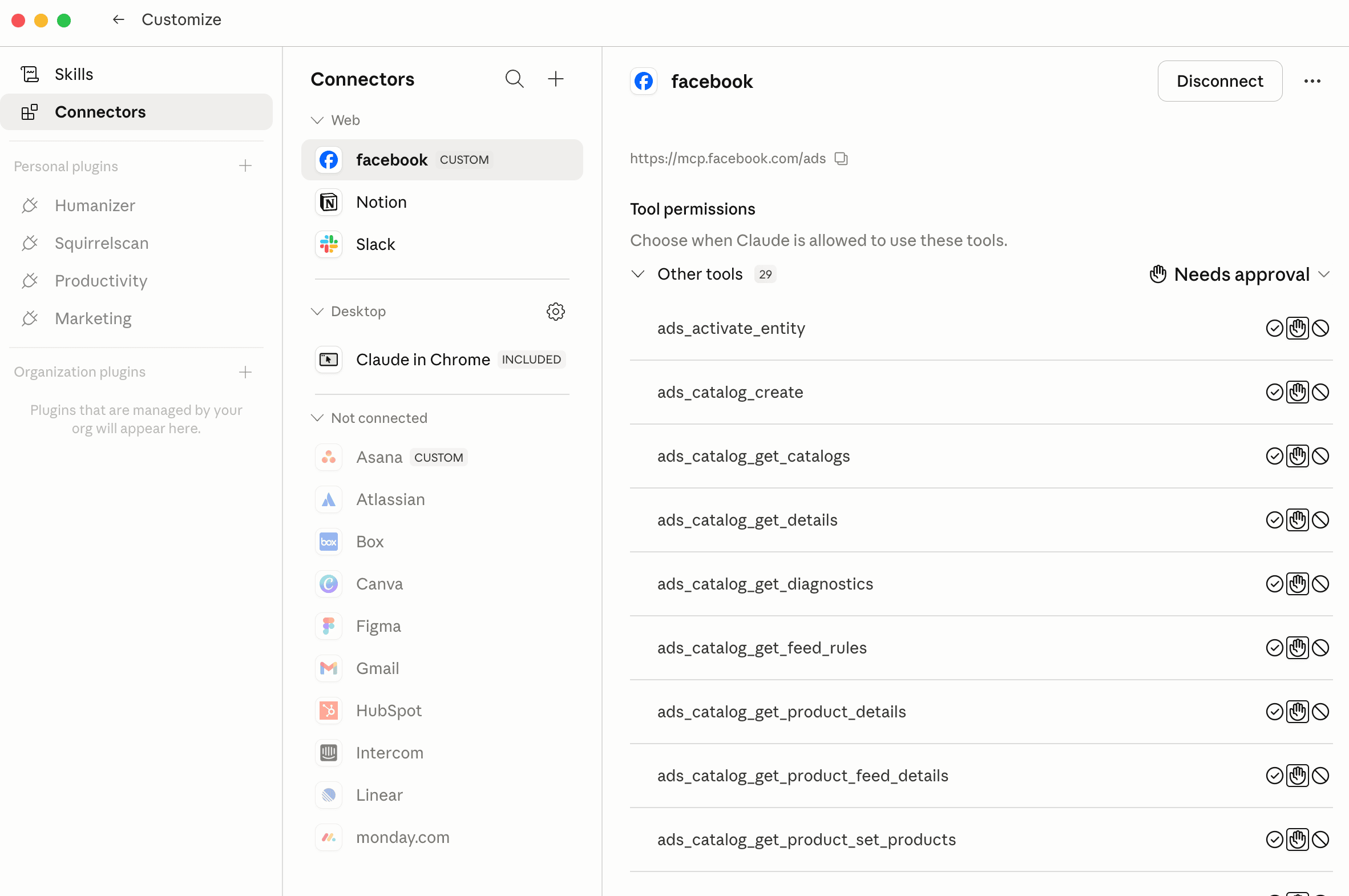The width and height of the screenshot is (1349, 896).
Task: Add a new connector with plus icon
Action: 555,79
